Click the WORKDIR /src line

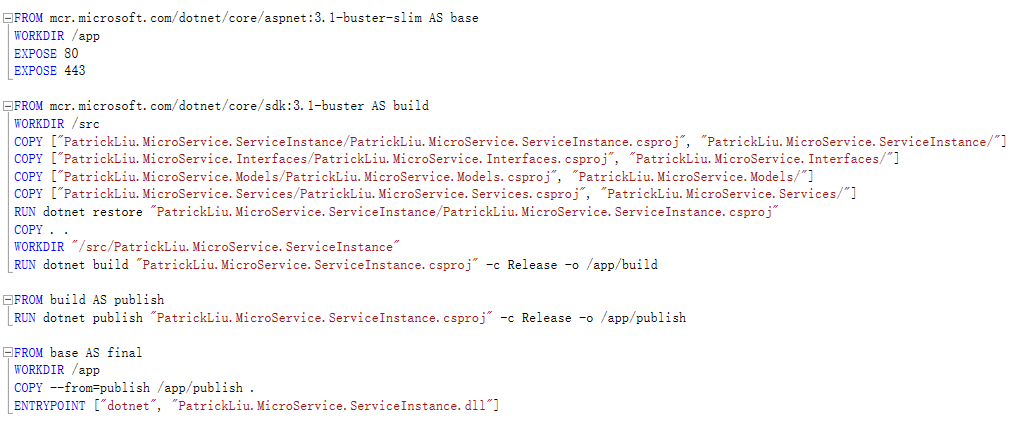(x=57, y=124)
